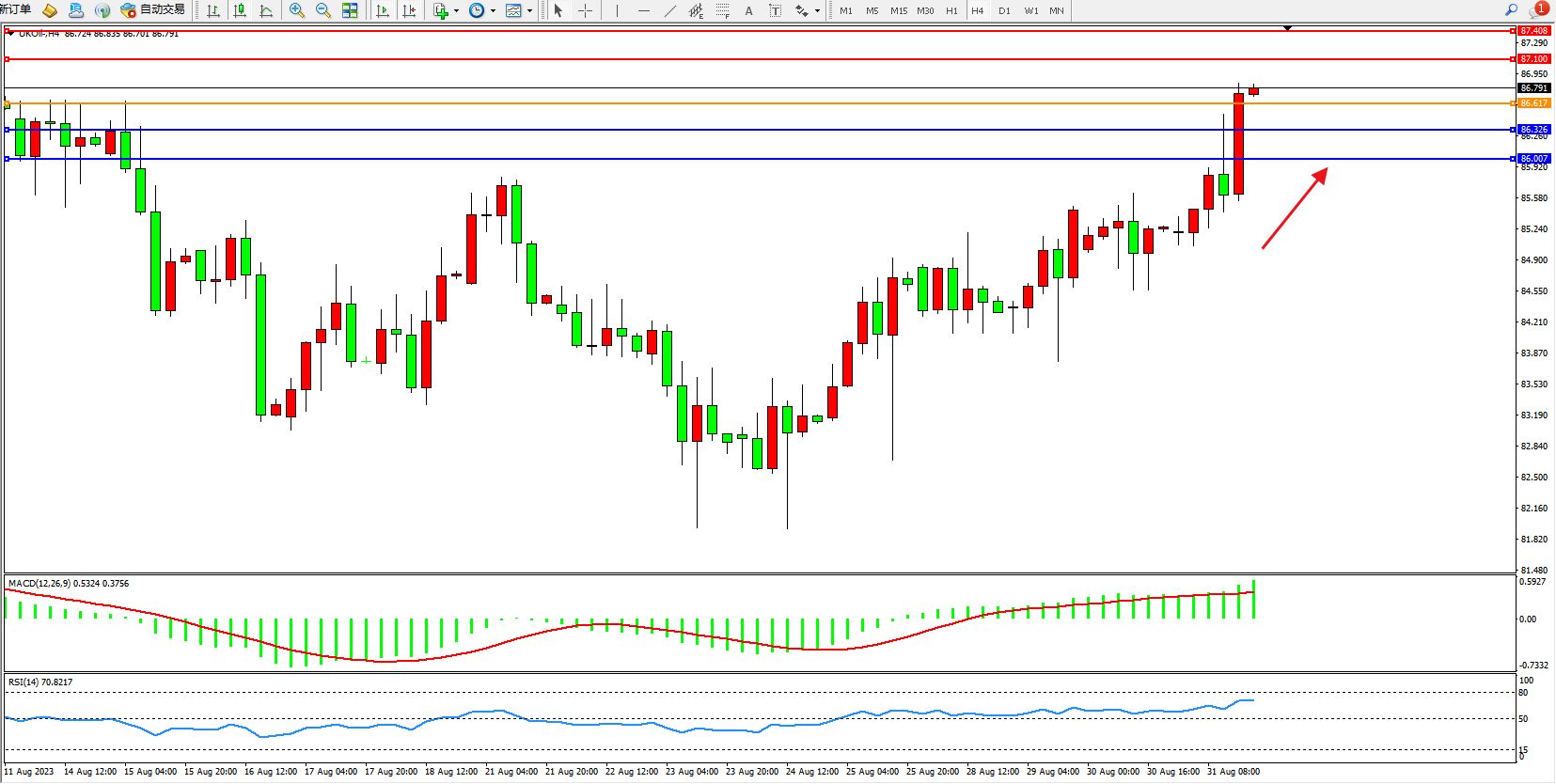1556x784 pixels.
Task: Select the trendline drawing tool
Action: (669, 10)
